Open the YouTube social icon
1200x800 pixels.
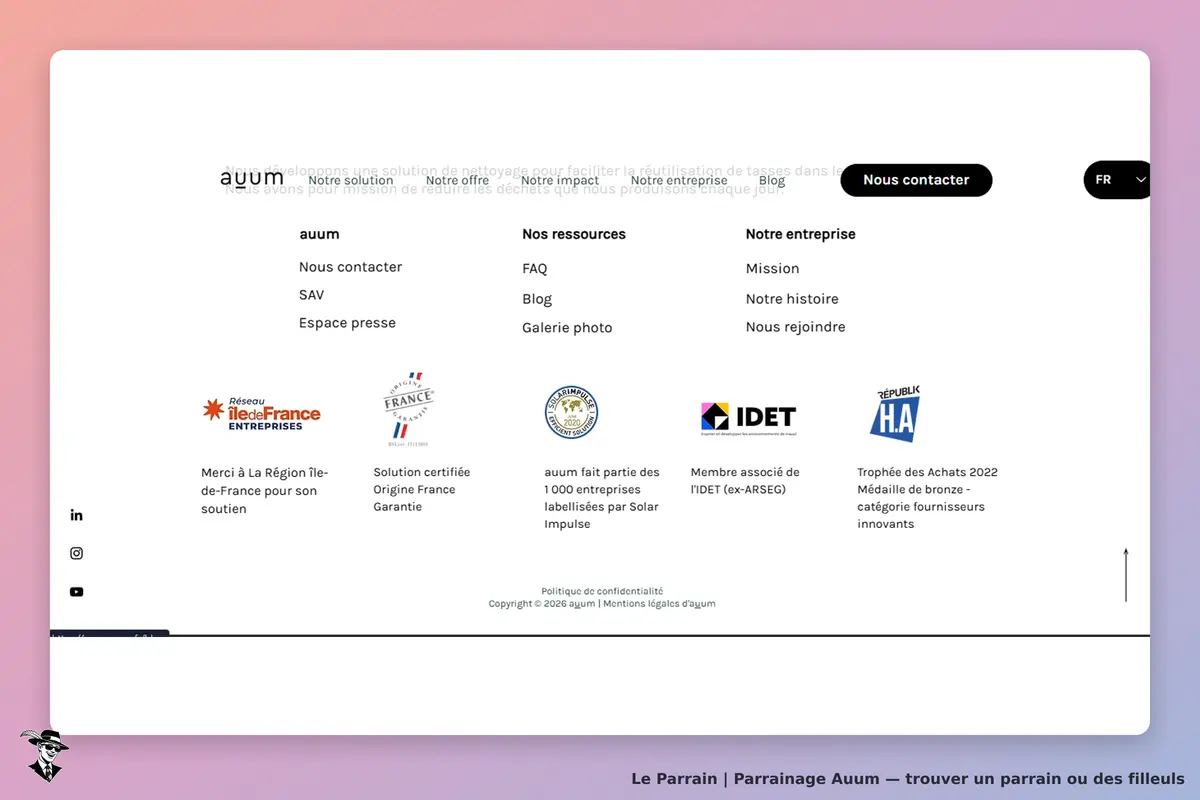coord(76,592)
